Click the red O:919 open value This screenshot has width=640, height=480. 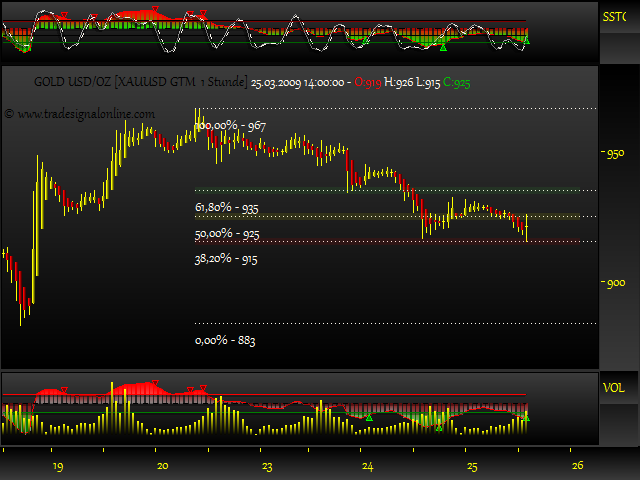point(370,83)
